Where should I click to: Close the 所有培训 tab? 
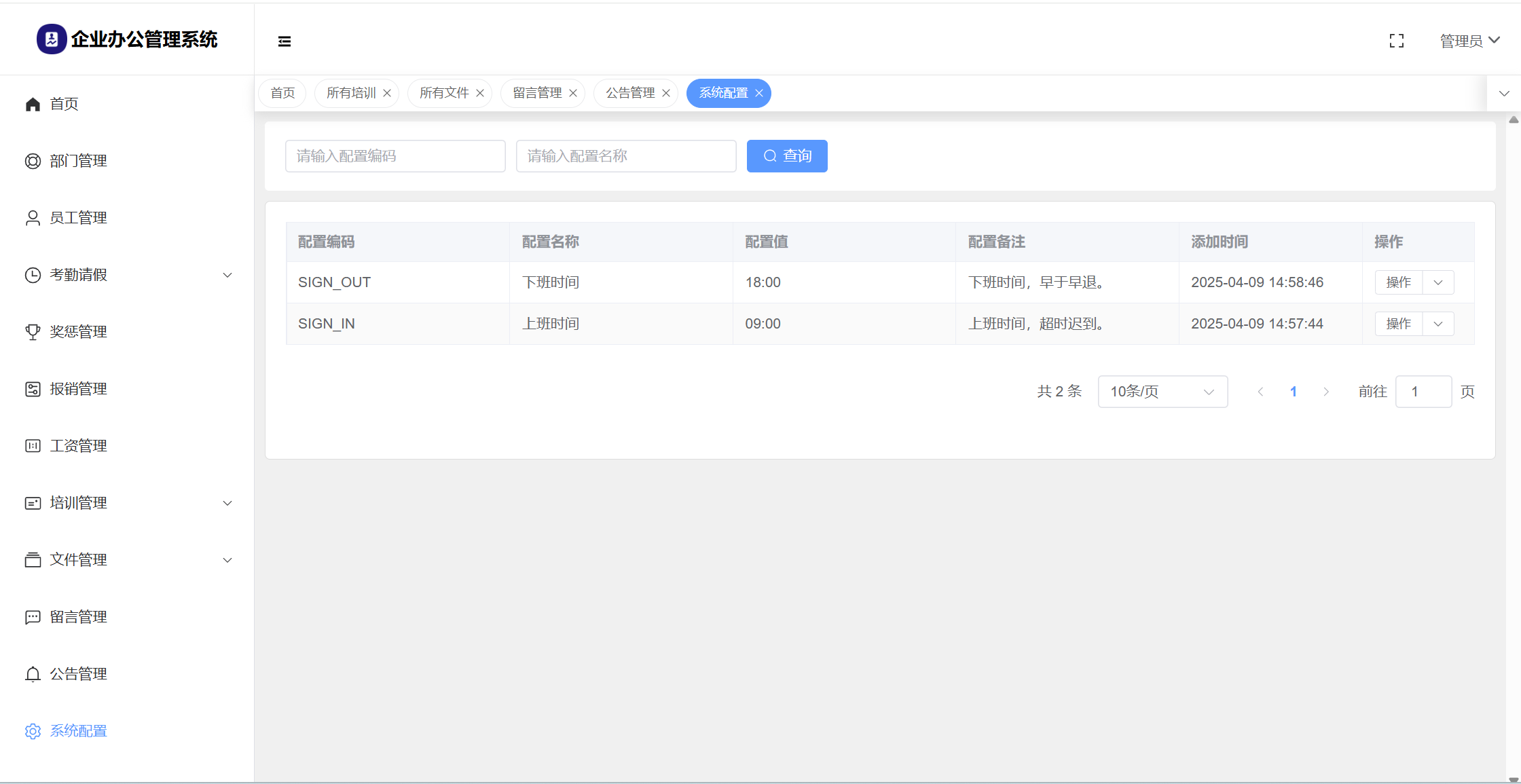click(x=387, y=93)
